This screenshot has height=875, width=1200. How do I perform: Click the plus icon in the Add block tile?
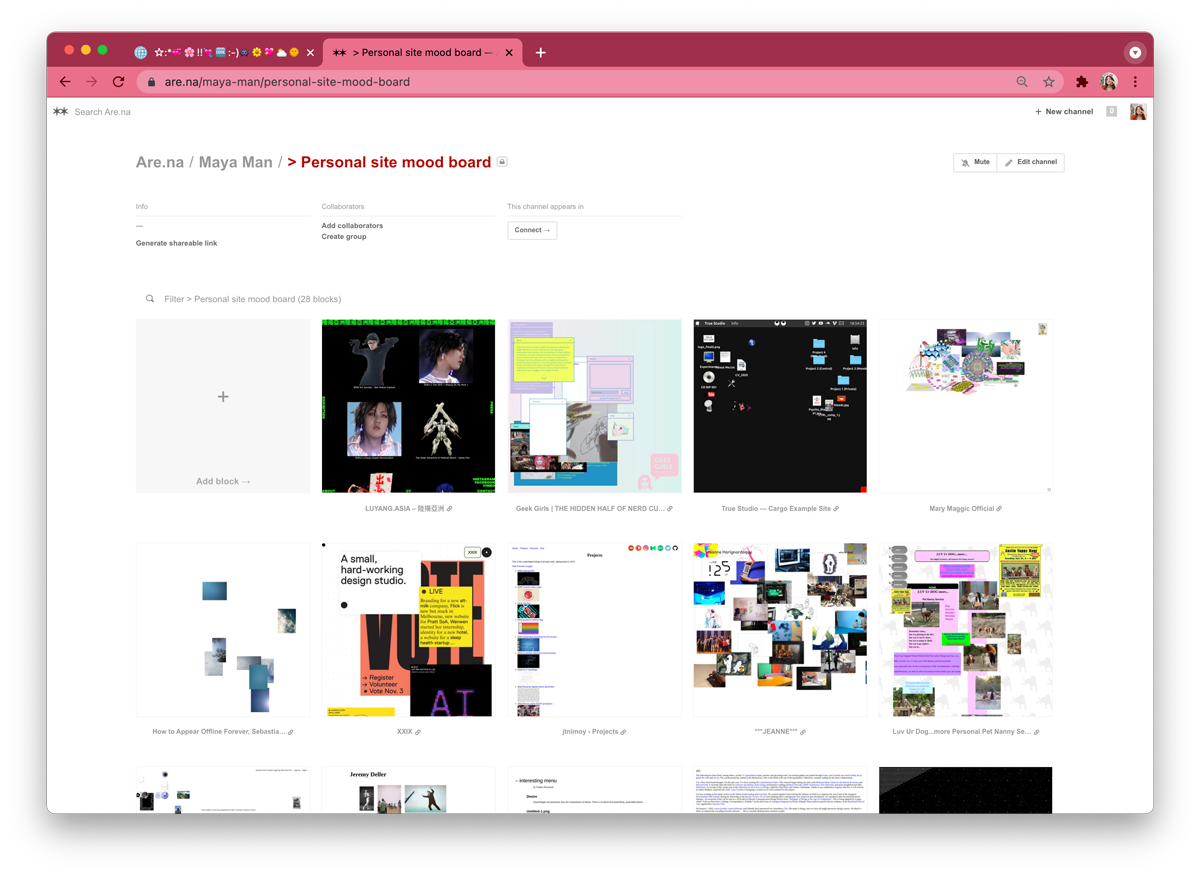pos(222,397)
